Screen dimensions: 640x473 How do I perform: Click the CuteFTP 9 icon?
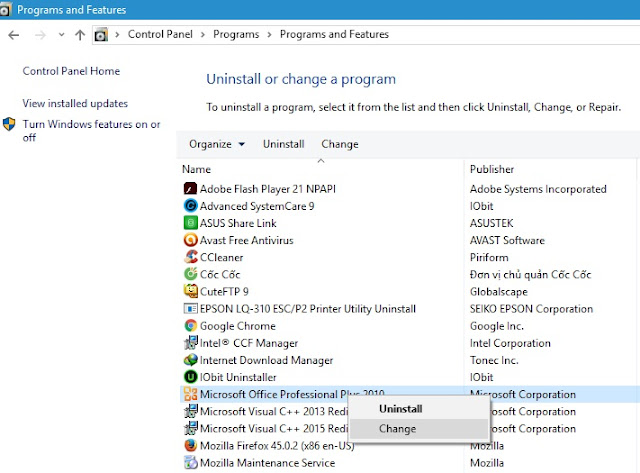190,291
